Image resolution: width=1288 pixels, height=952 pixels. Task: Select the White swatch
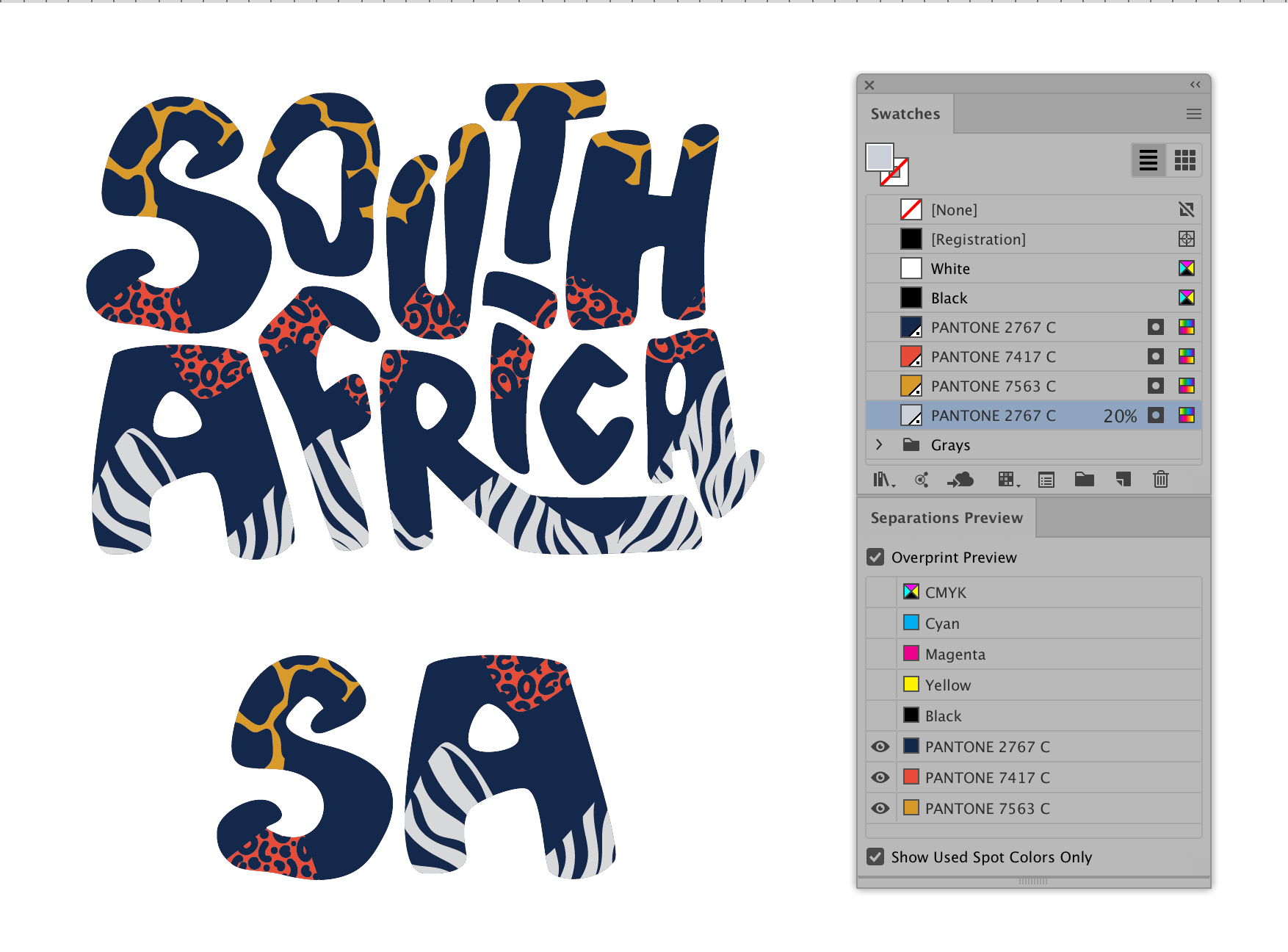[1034, 268]
